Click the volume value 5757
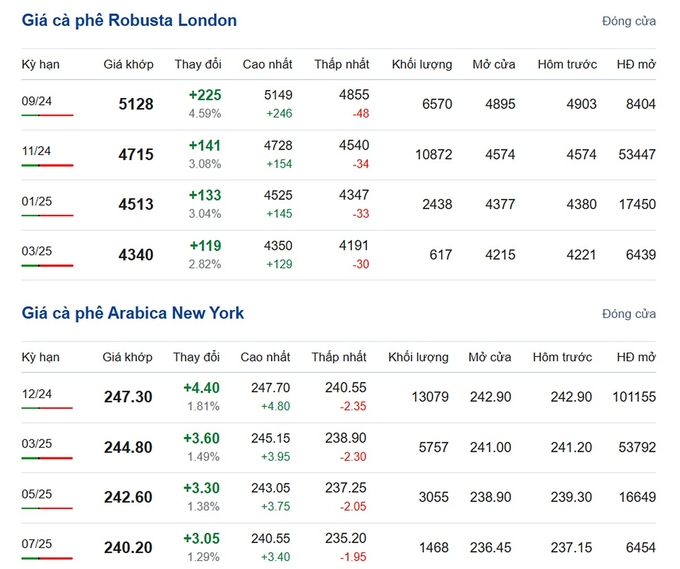 [433, 447]
